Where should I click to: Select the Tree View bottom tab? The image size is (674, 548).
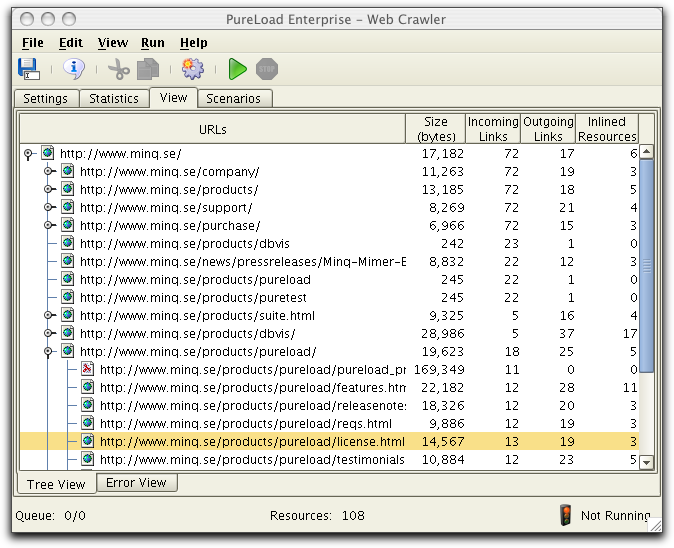click(x=56, y=484)
